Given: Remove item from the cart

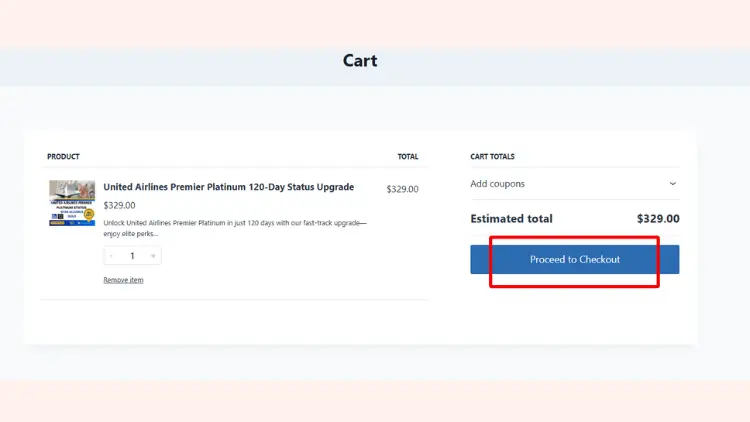Looking at the screenshot, I should tap(123, 280).
